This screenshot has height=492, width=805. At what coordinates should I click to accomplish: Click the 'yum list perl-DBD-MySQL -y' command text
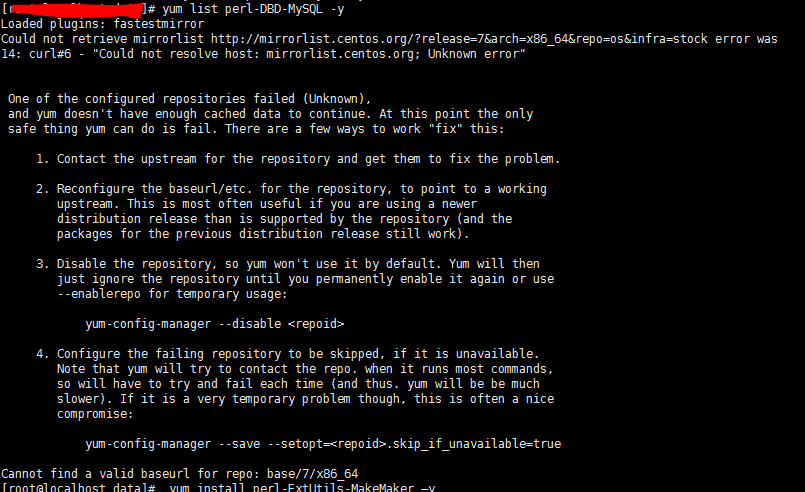coord(258,8)
